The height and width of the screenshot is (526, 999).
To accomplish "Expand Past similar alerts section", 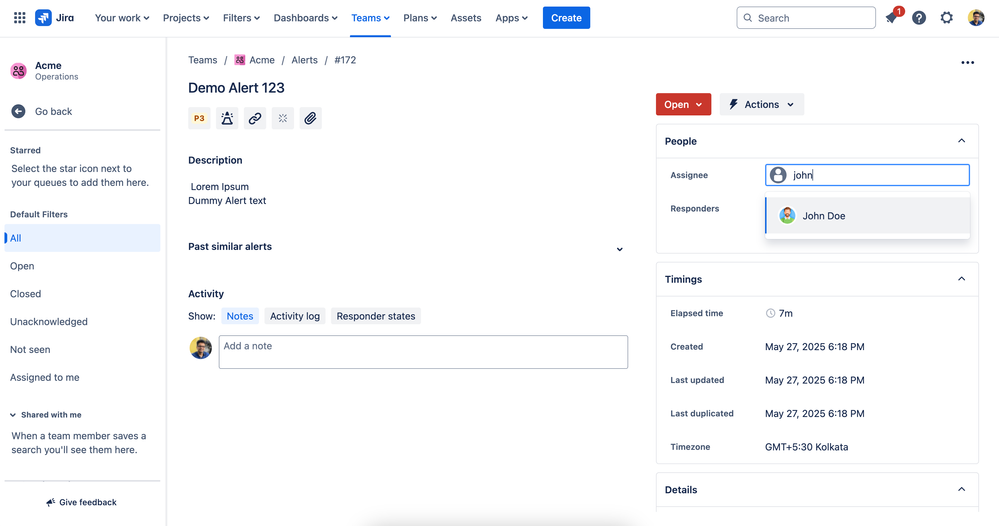I will pyautogui.click(x=619, y=249).
